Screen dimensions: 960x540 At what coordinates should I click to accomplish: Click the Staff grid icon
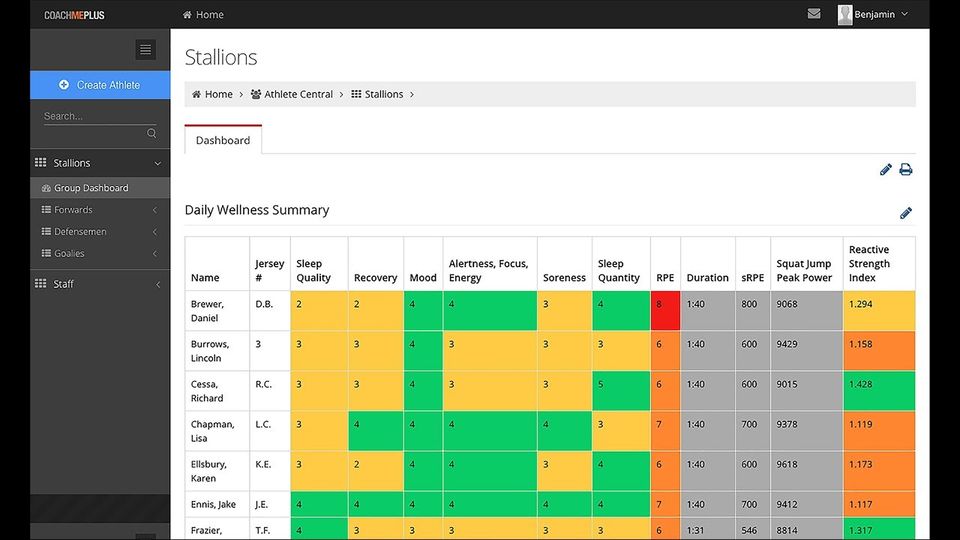coord(40,283)
